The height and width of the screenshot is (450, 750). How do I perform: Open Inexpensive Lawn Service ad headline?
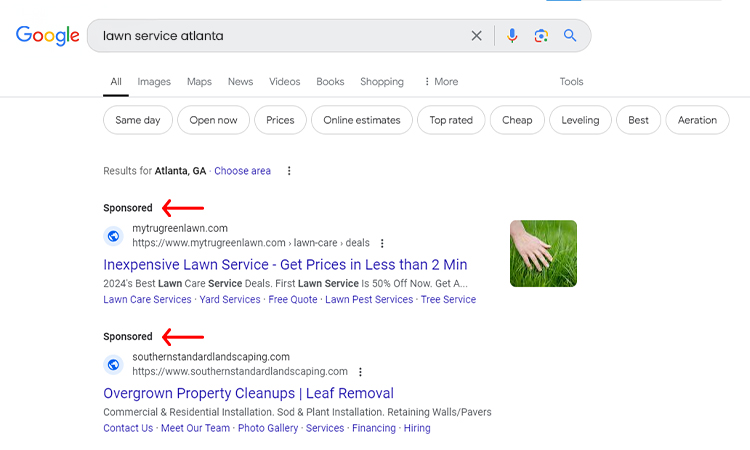285,265
